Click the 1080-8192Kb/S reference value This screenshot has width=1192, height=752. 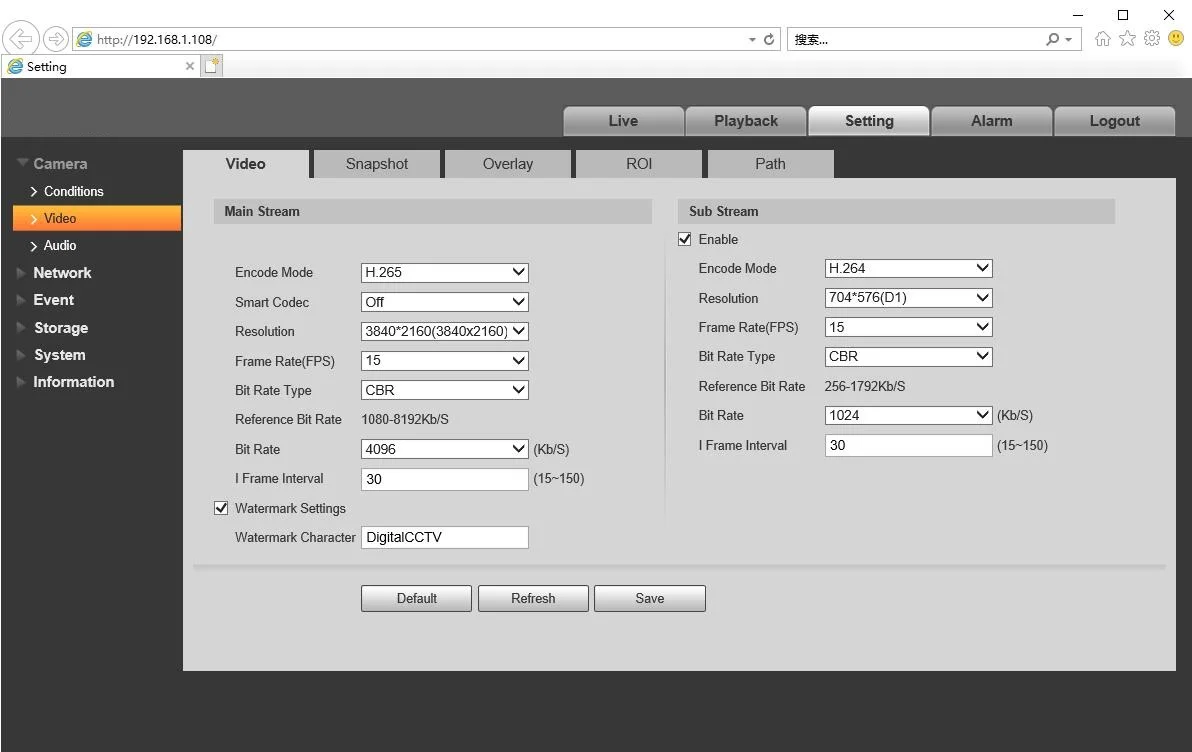click(x=405, y=420)
